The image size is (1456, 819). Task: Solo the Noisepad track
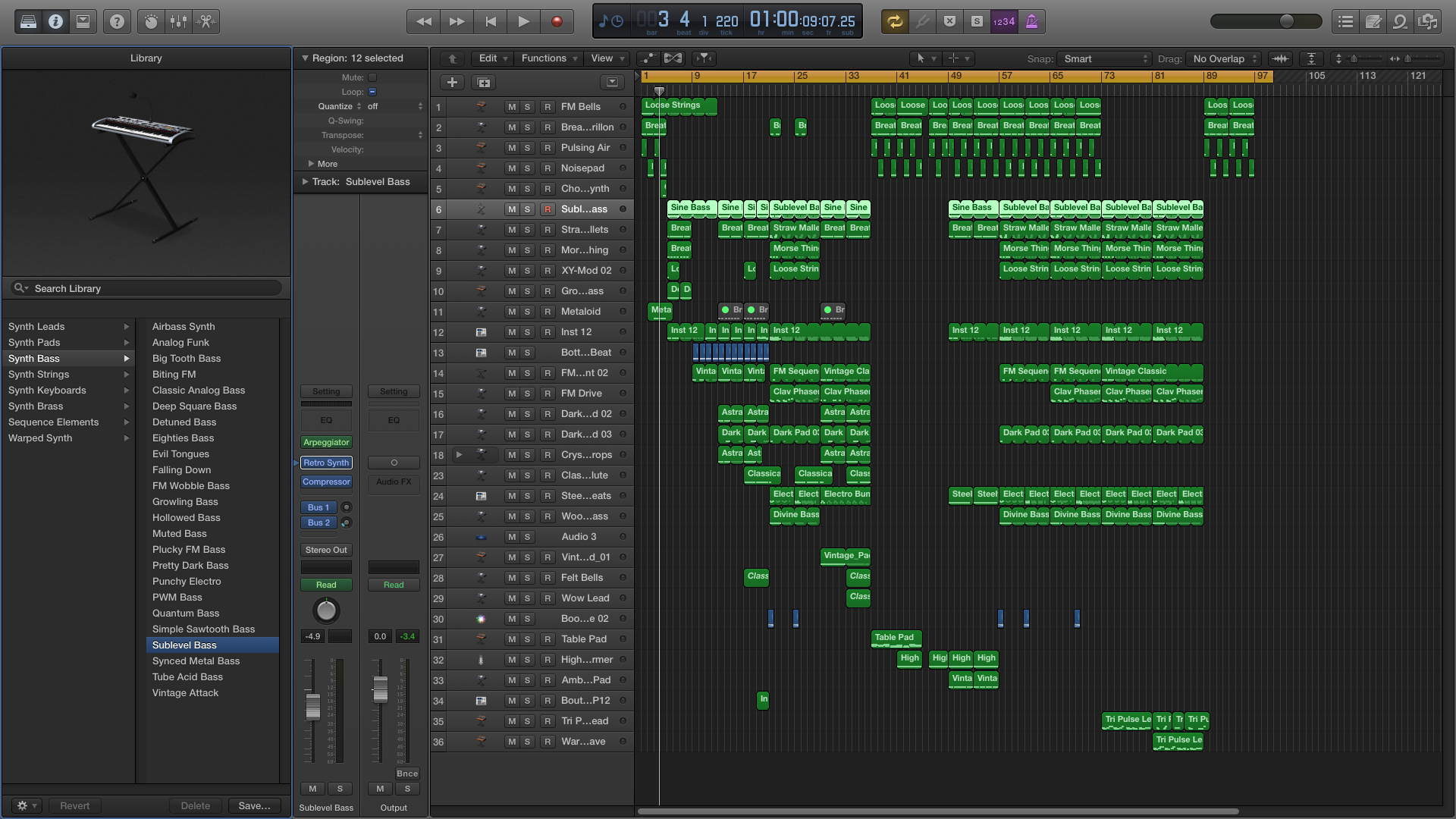pos(527,168)
